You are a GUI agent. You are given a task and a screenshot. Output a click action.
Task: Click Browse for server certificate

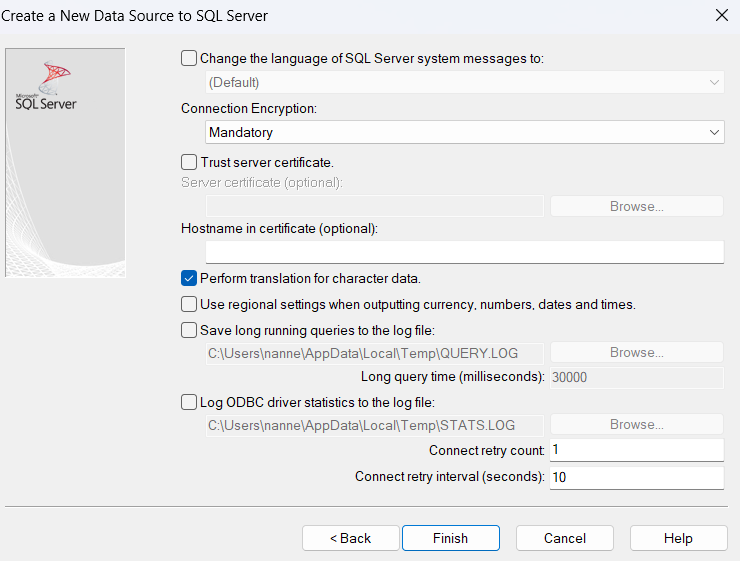637,206
